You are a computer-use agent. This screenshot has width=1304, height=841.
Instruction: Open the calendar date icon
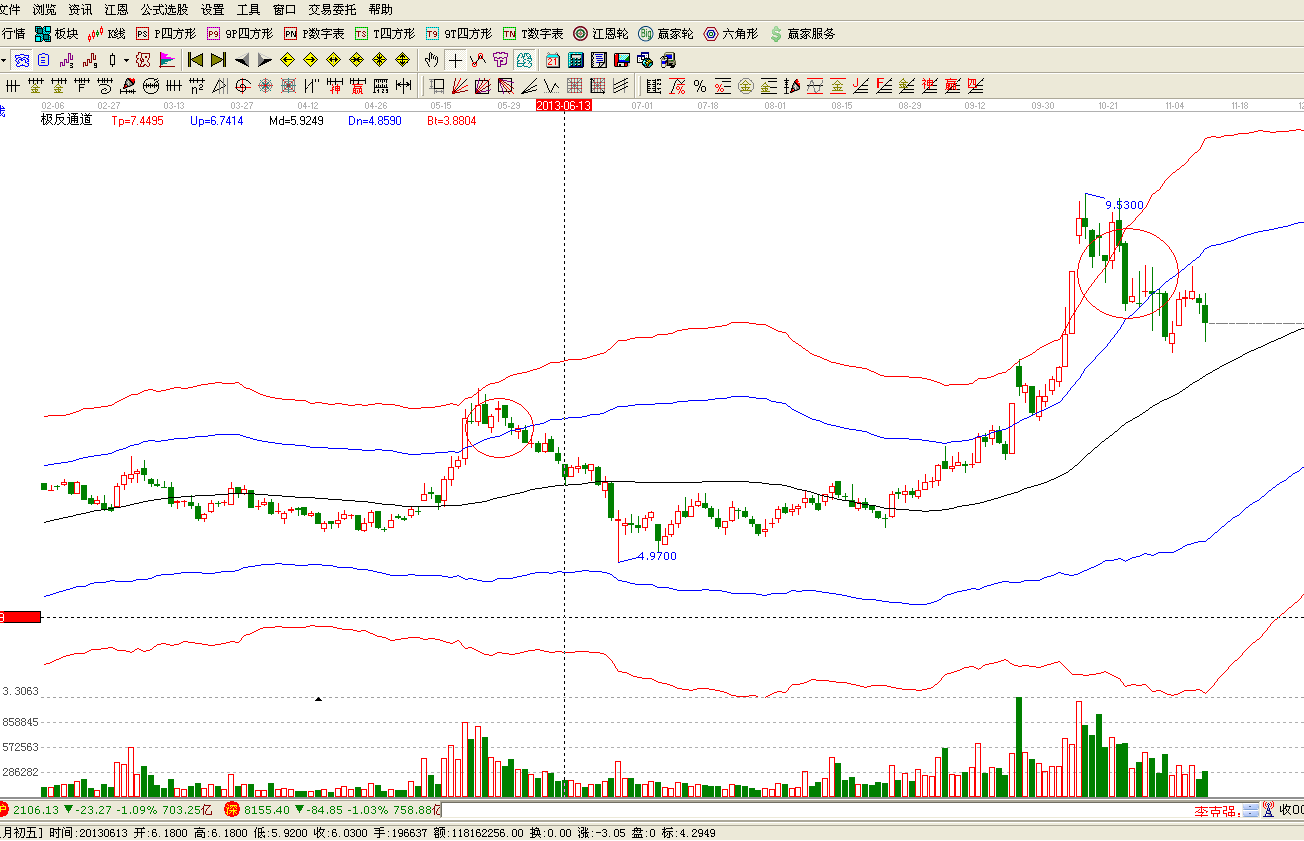click(553, 60)
